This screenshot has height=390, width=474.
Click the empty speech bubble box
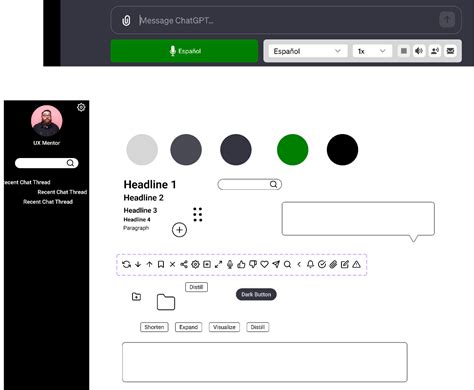tap(358, 219)
